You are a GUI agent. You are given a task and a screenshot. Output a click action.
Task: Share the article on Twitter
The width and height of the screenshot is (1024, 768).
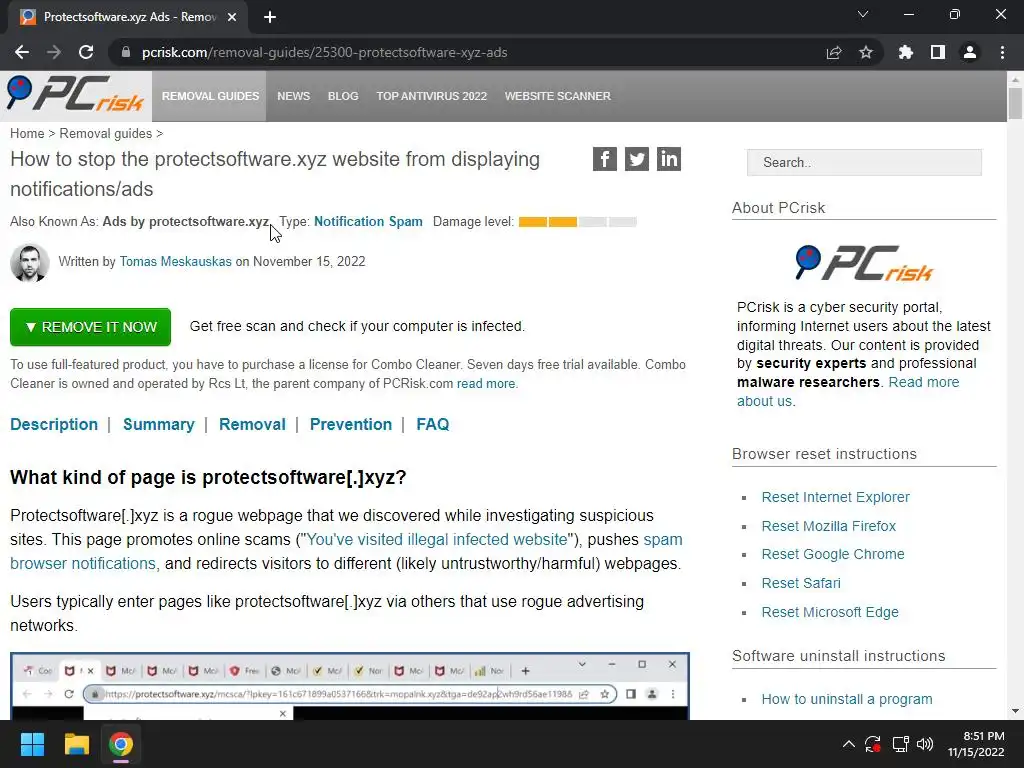tap(637, 159)
